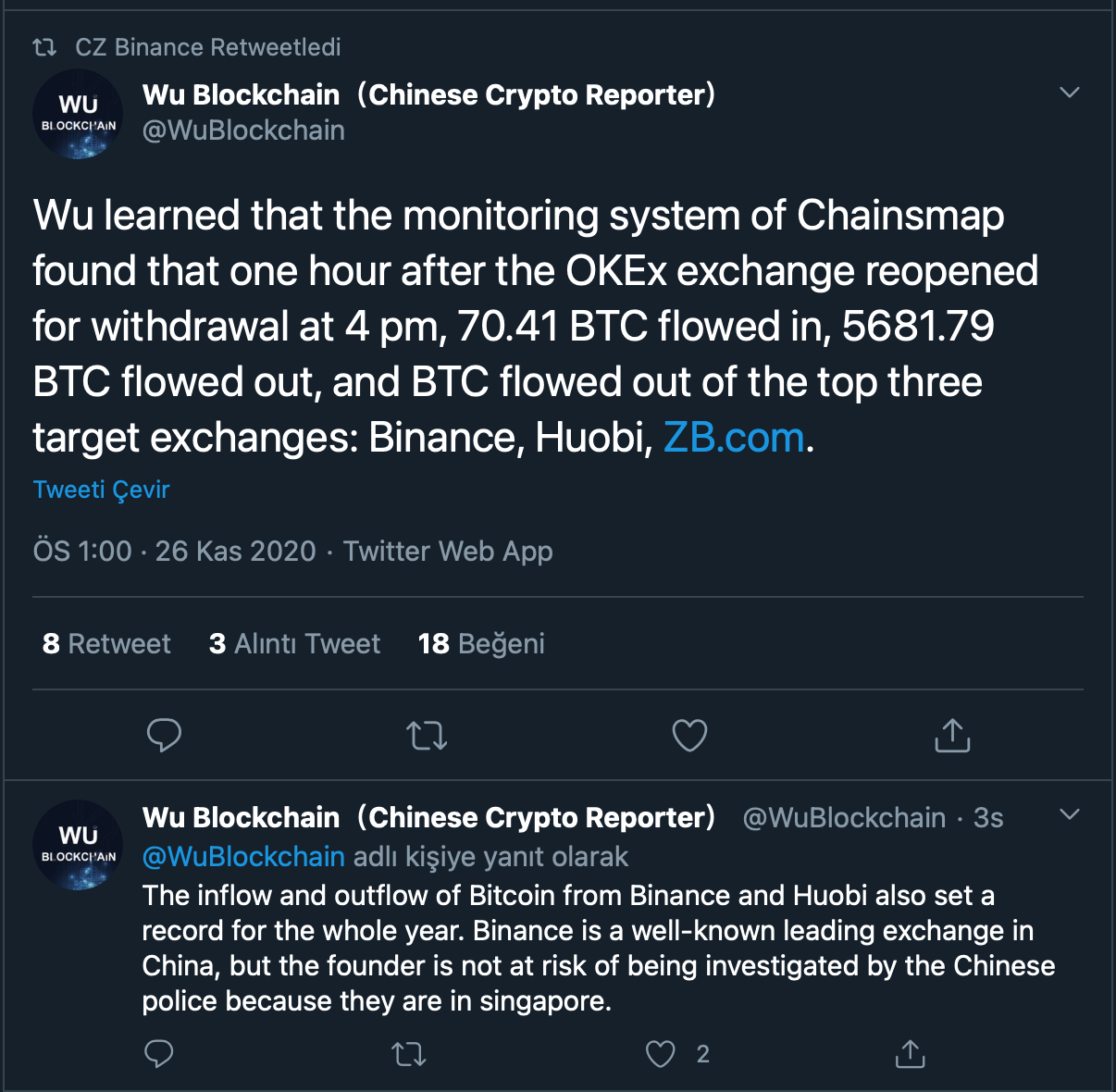The width and height of the screenshot is (1116, 1092).
Task: Share the main tweet via share icon
Action: 952,736
